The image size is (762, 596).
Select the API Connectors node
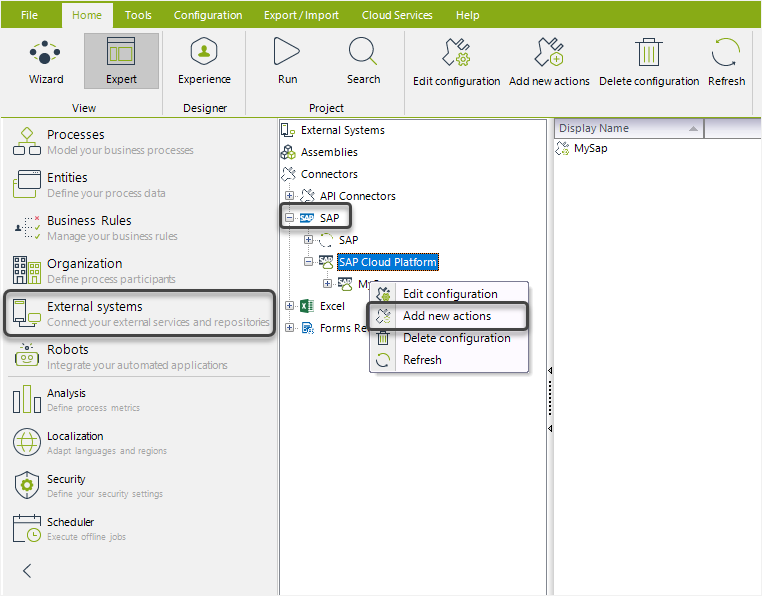(x=357, y=196)
